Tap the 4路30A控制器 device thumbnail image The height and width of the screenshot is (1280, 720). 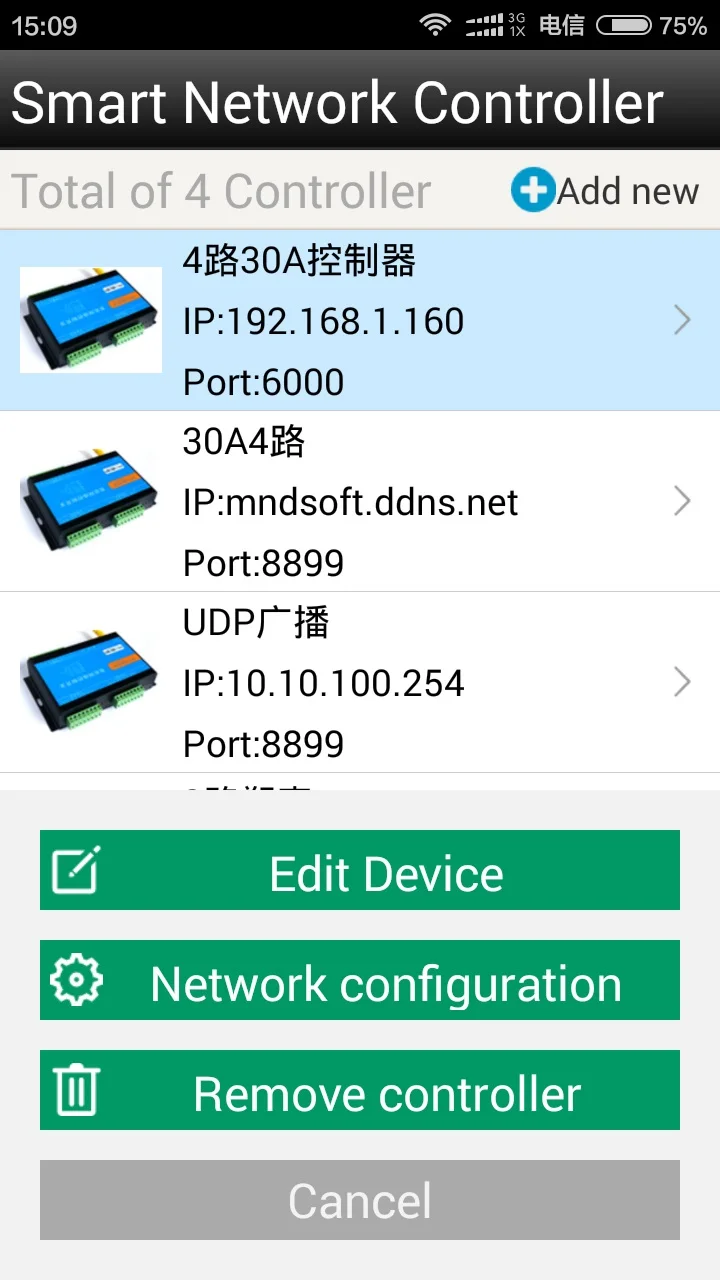91,320
